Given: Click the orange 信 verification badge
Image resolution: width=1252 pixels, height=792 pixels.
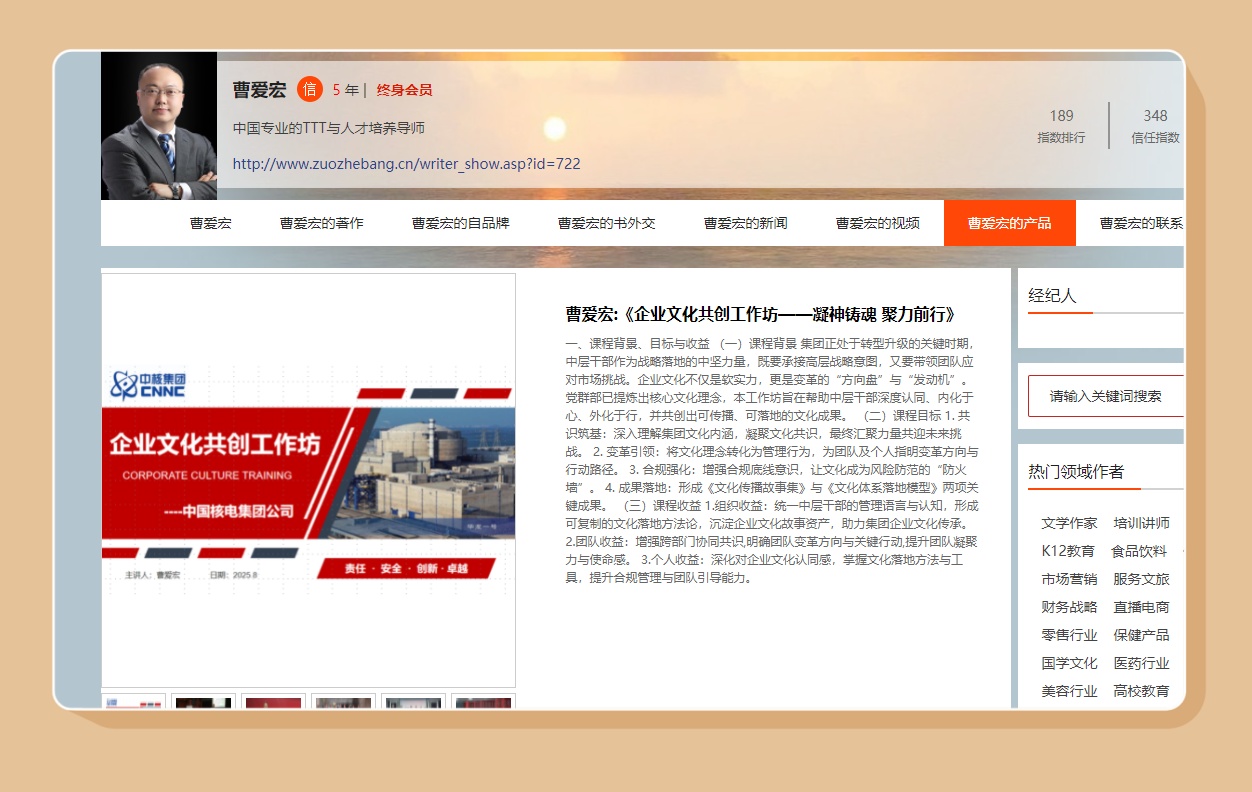Looking at the screenshot, I should 310,90.
